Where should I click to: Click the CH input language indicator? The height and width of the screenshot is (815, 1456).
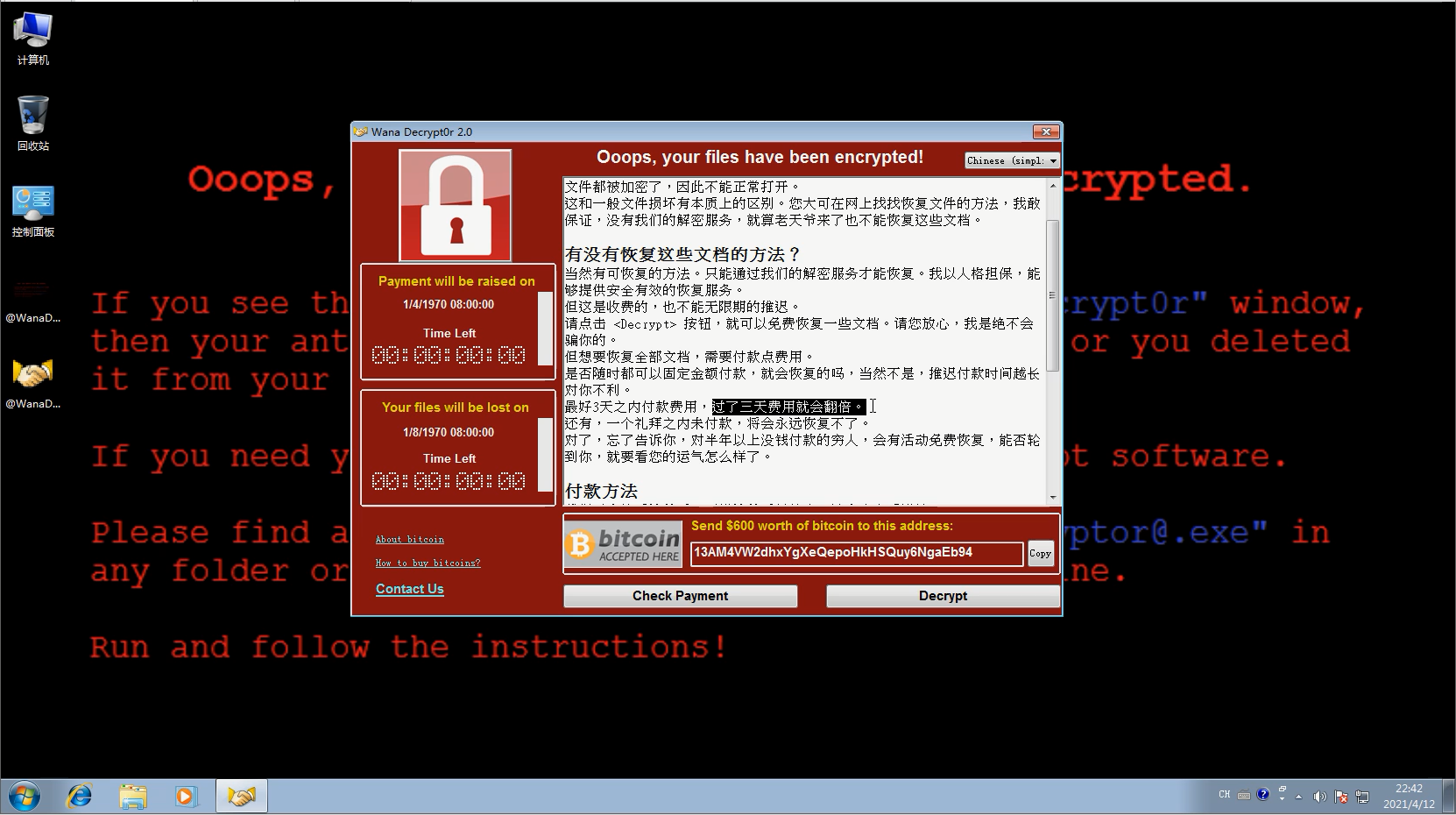(1225, 795)
